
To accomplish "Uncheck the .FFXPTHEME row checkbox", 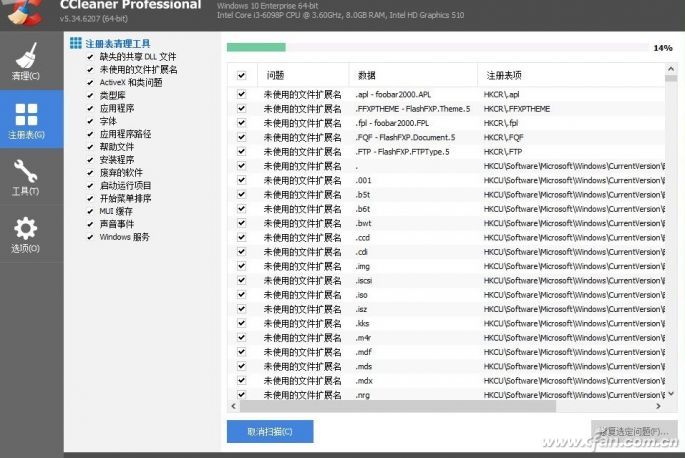I will pyautogui.click(x=241, y=108).
